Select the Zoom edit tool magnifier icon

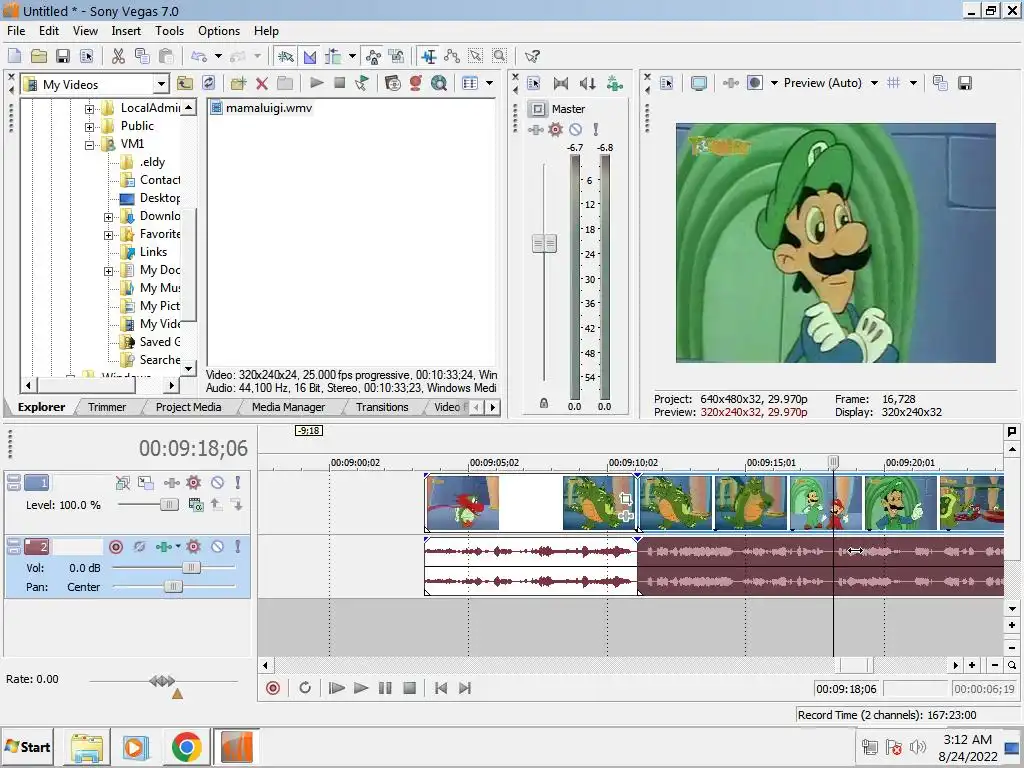500,56
